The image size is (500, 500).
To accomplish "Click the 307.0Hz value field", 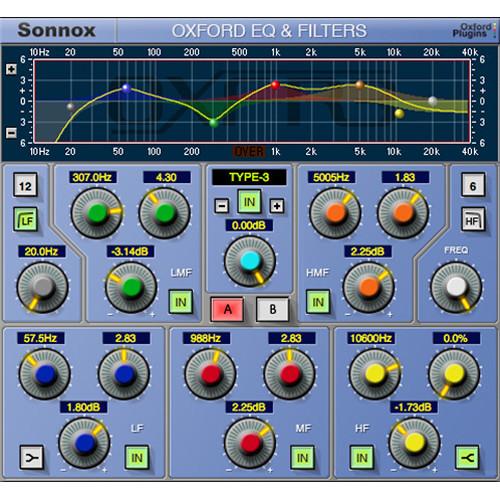I will click(93, 177).
